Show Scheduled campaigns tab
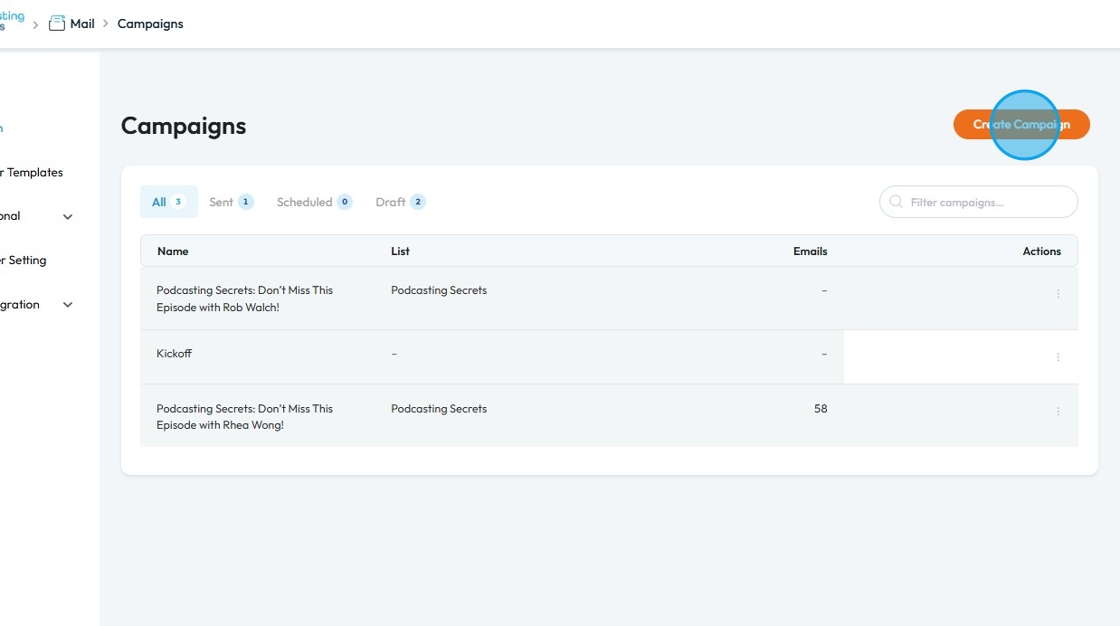Image resolution: width=1120 pixels, height=626 pixels. pyautogui.click(x=314, y=202)
